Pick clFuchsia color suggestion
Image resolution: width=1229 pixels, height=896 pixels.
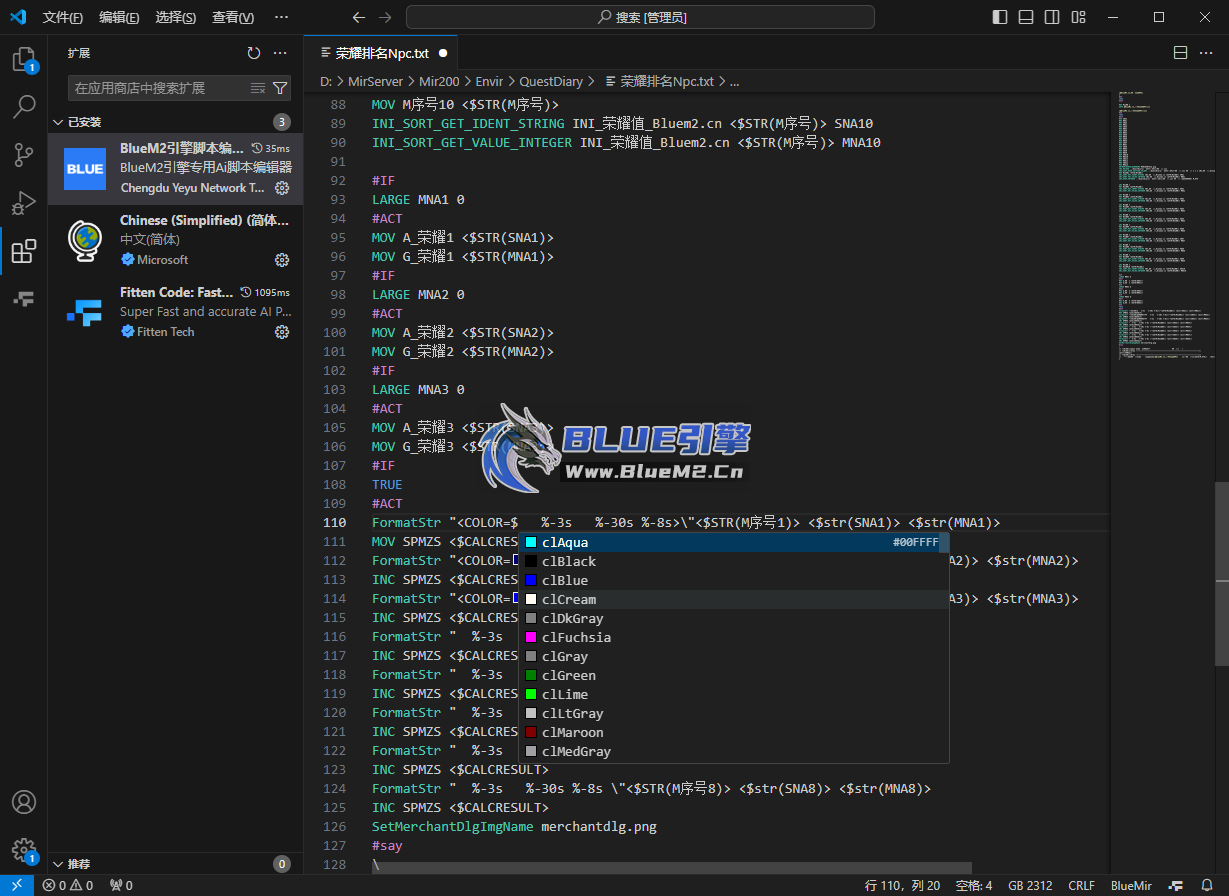coord(734,637)
